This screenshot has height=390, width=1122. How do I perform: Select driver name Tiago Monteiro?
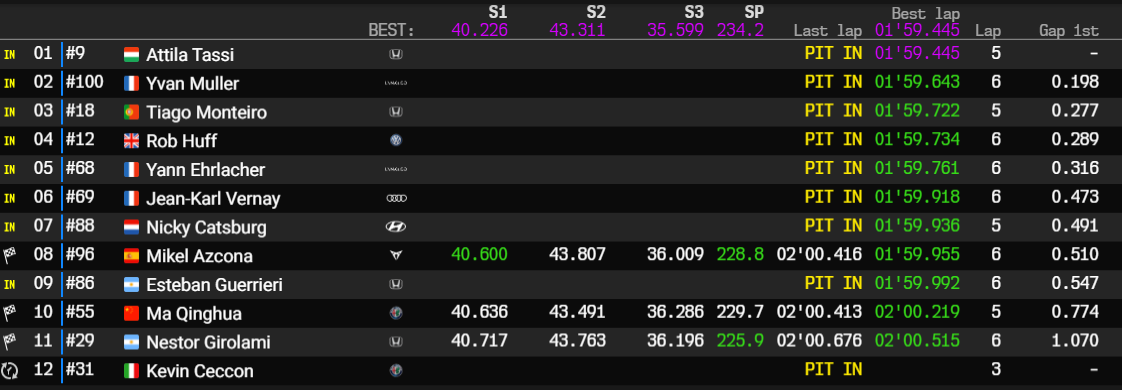(206, 112)
